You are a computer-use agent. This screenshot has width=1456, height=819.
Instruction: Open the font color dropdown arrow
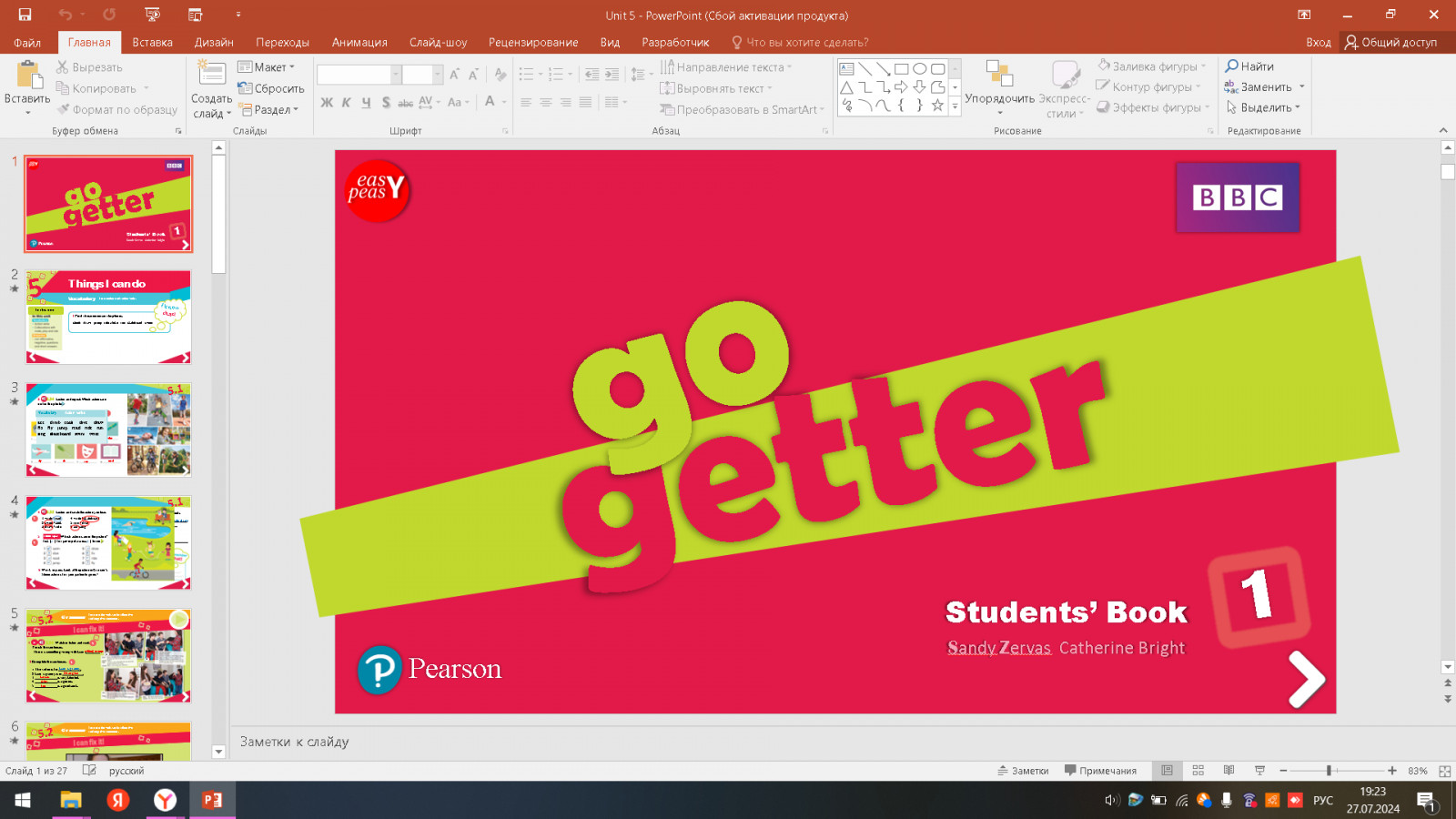(x=504, y=103)
